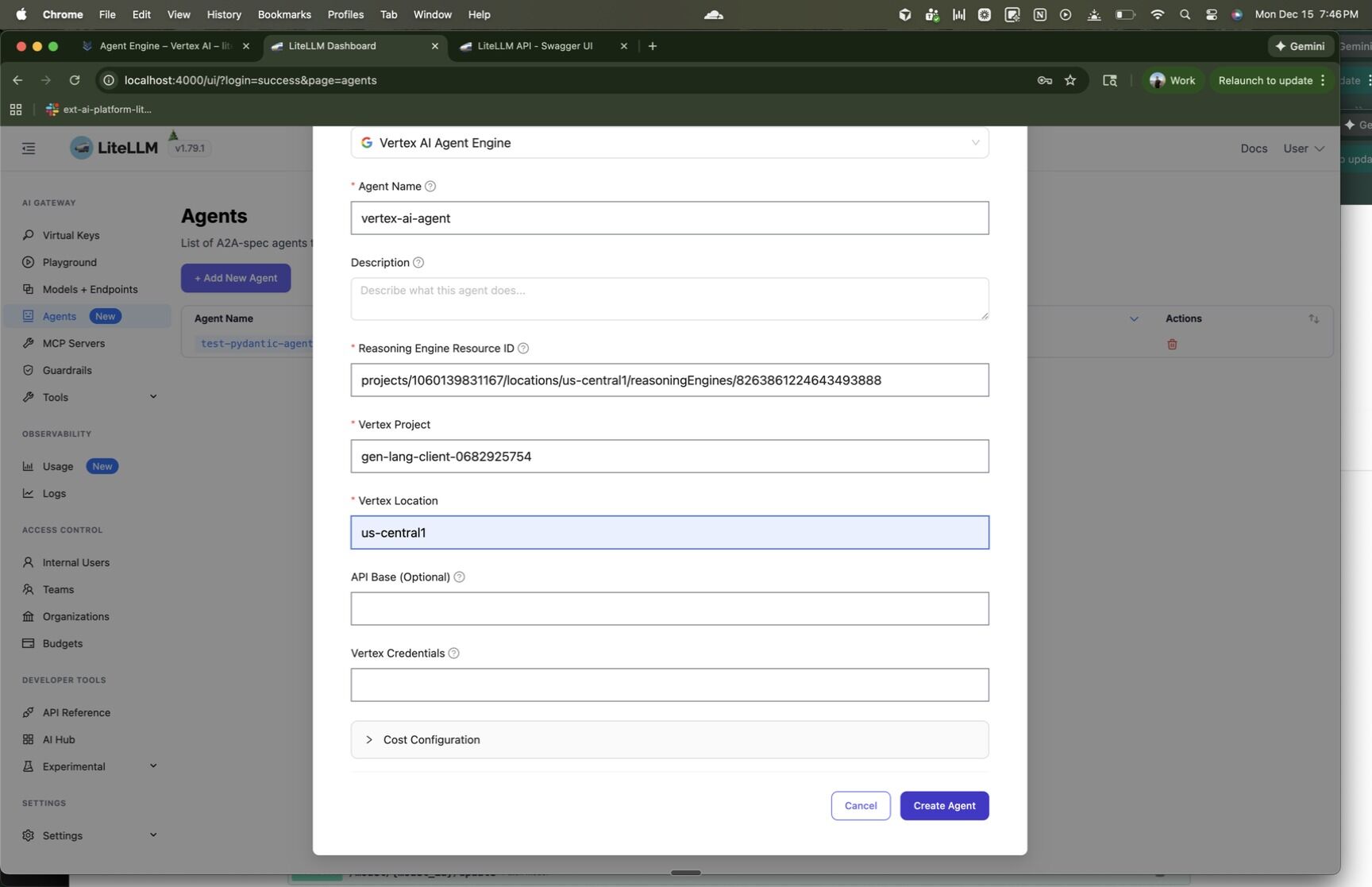Viewport: 1372px width, 887px height.
Task: Open the Chrome History menu
Action: (224, 14)
